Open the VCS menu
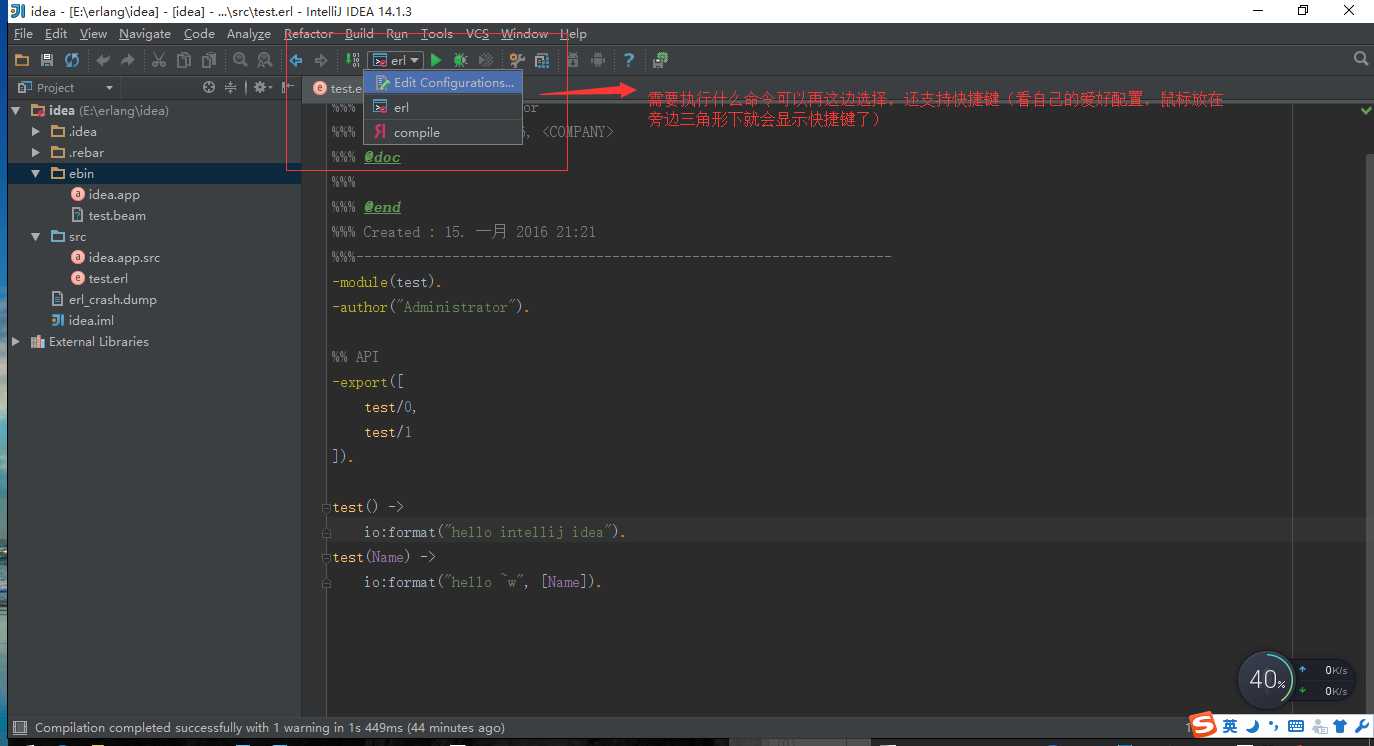The height and width of the screenshot is (746, 1374). tap(478, 33)
